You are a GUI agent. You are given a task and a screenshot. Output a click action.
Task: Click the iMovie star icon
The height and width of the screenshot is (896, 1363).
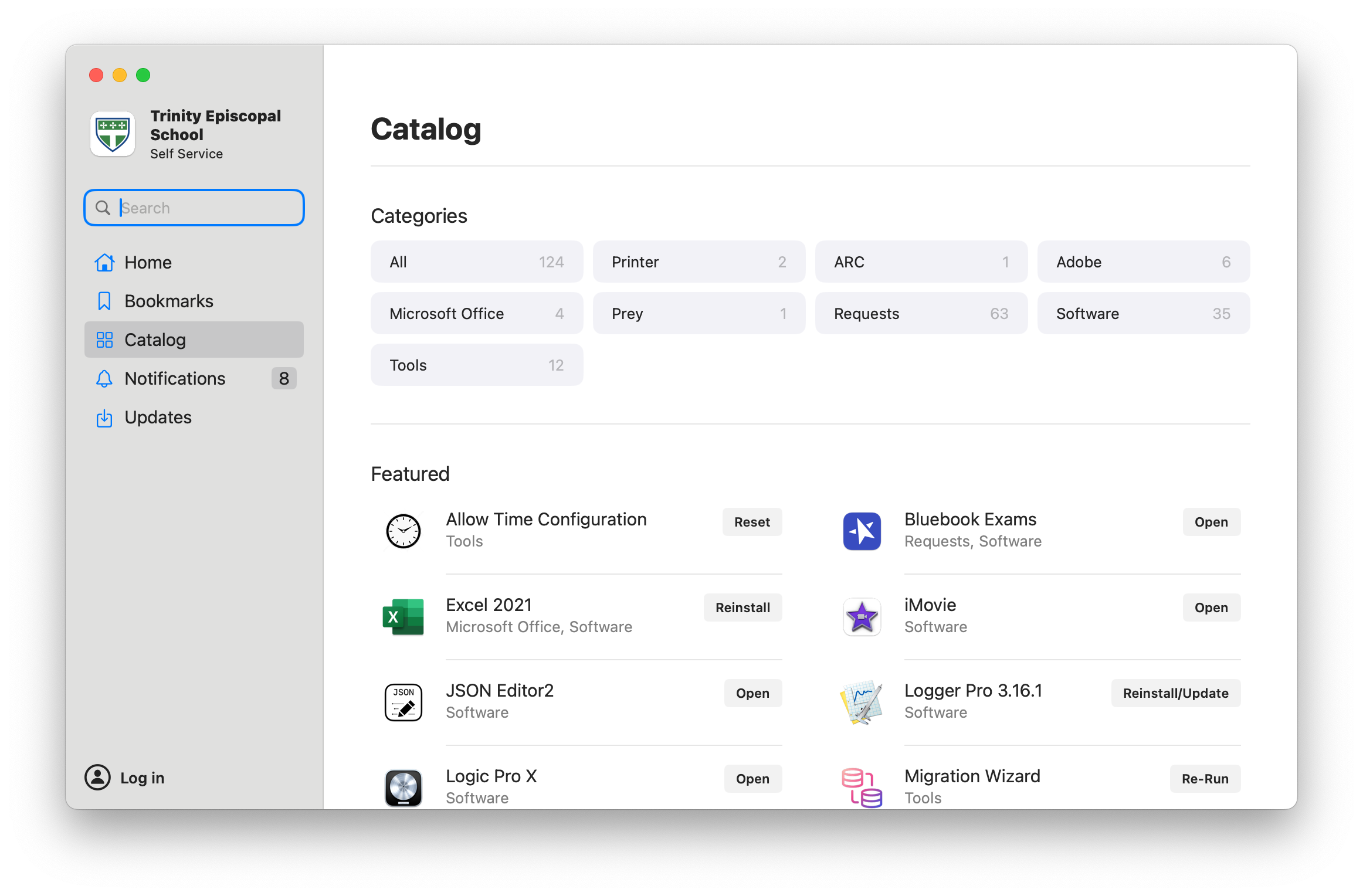click(x=862, y=616)
